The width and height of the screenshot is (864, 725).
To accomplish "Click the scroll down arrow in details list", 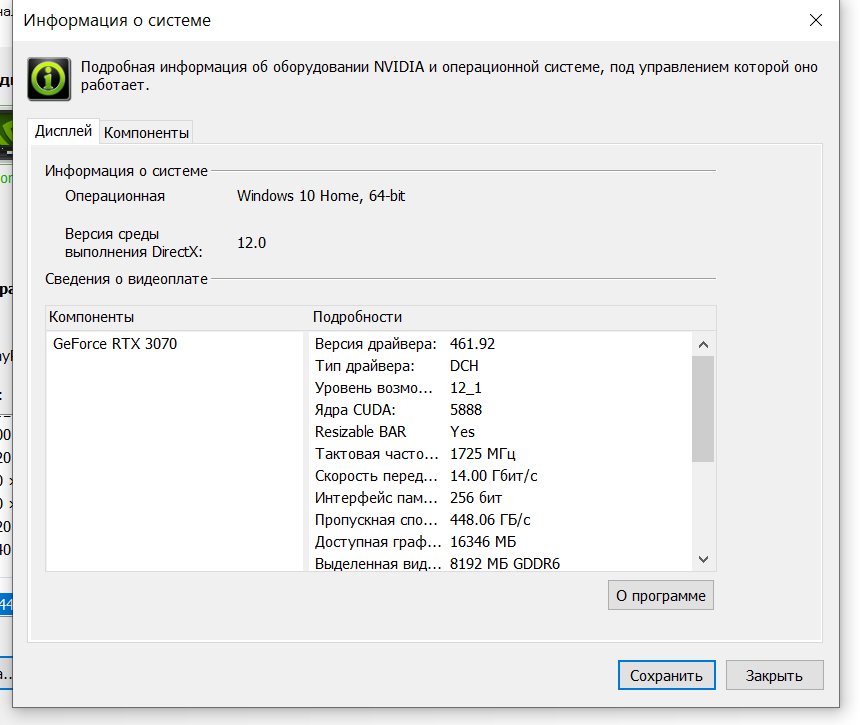I will click(x=703, y=559).
